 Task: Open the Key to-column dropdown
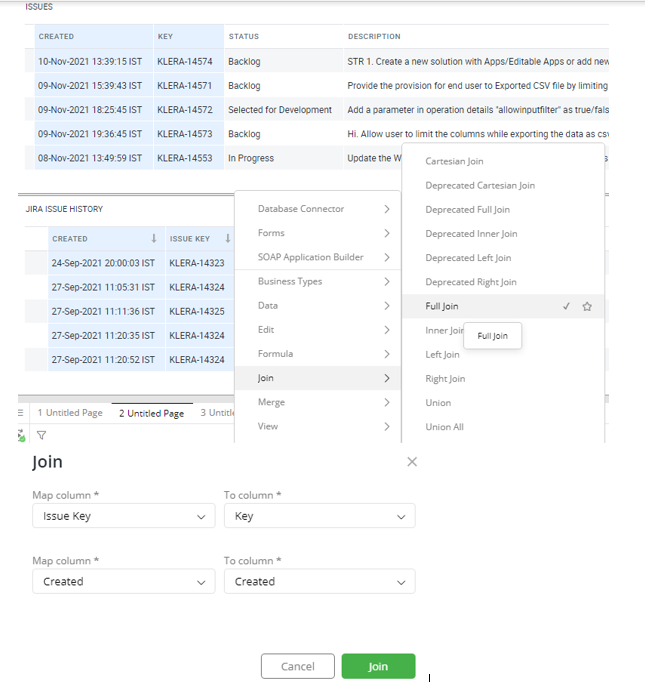click(319, 516)
